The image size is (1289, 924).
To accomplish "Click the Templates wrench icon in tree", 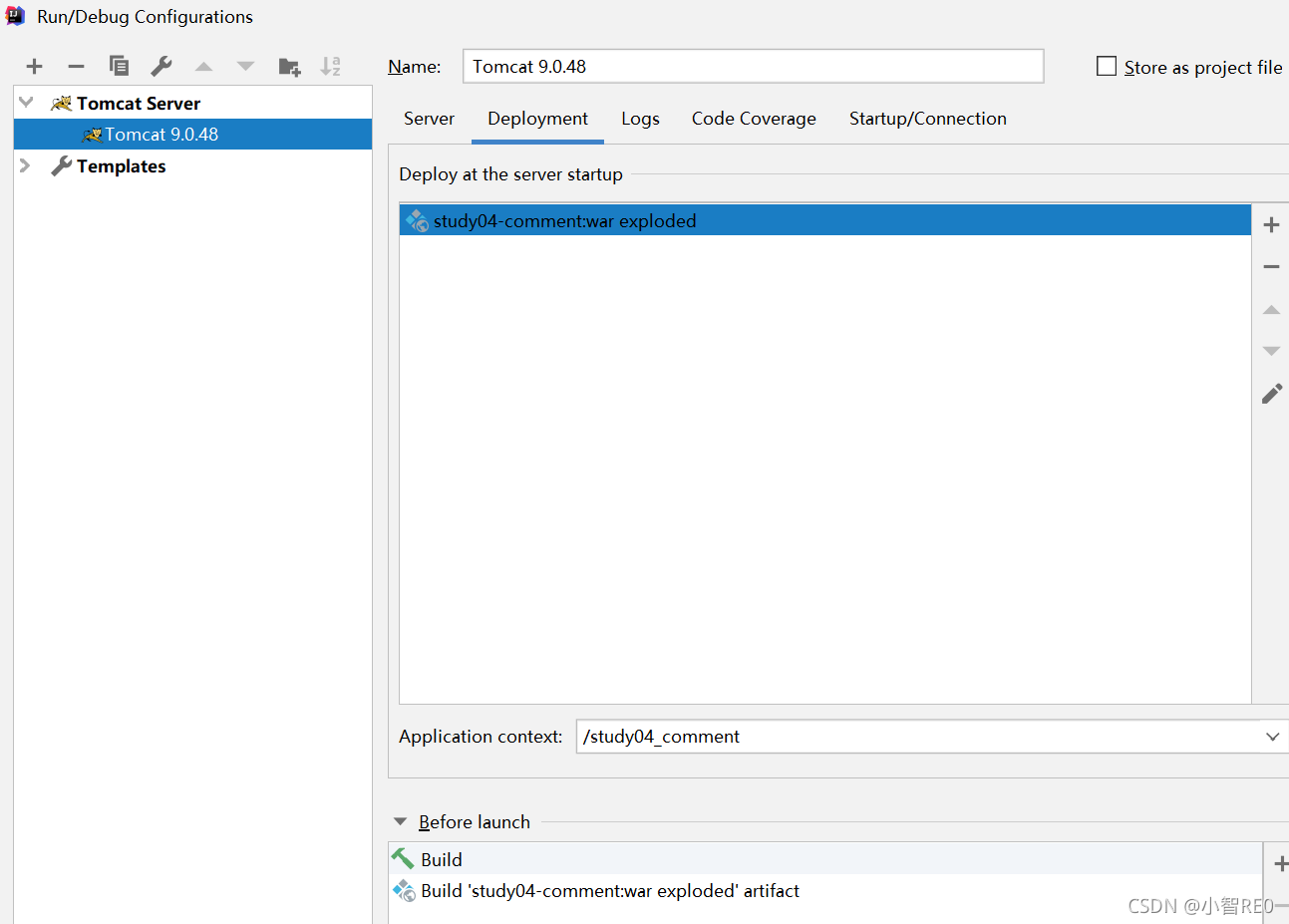I will tap(61, 165).
